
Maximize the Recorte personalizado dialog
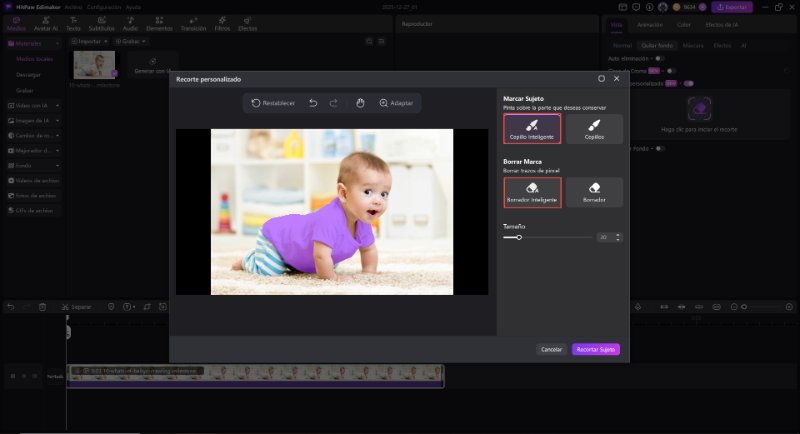pos(601,78)
